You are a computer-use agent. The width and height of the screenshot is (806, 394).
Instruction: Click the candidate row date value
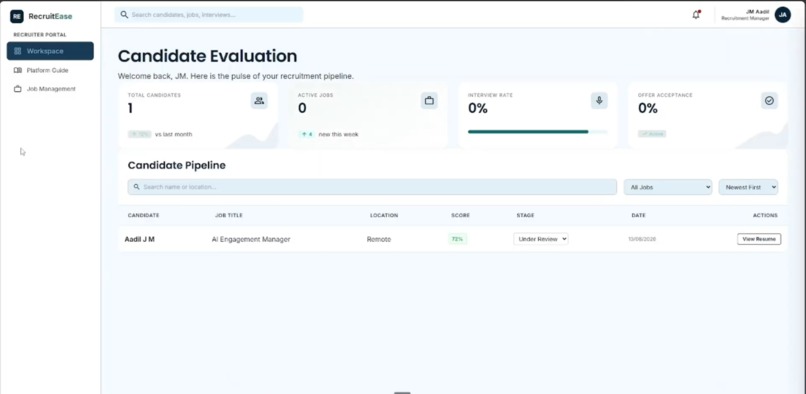coord(642,239)
